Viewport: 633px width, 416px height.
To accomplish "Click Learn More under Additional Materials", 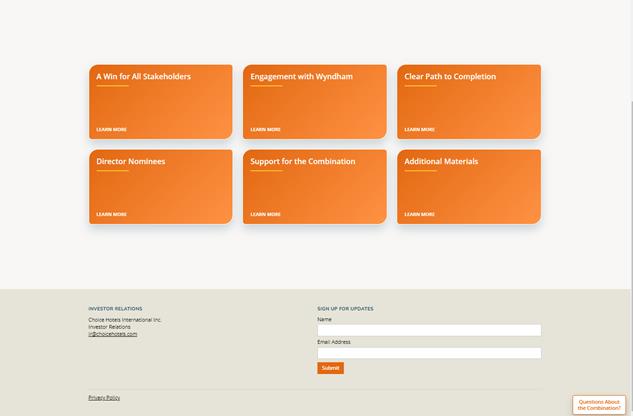I will pos(419,214).
